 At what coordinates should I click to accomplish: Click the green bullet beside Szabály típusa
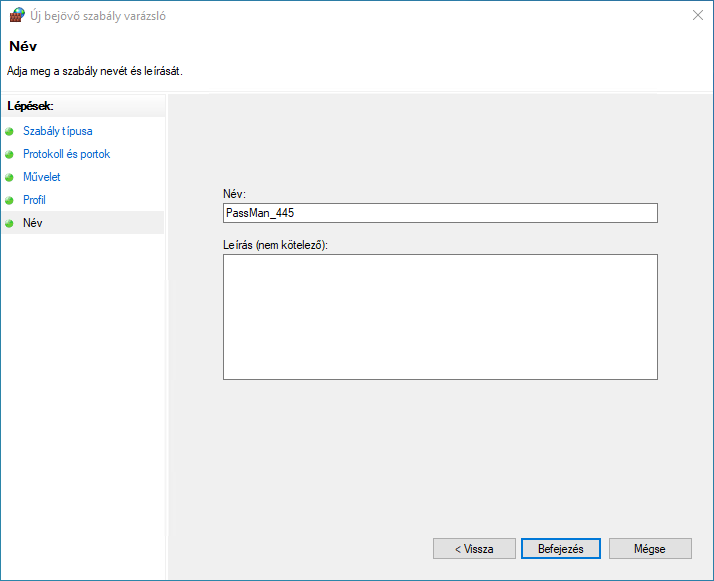tap(10, 132)
